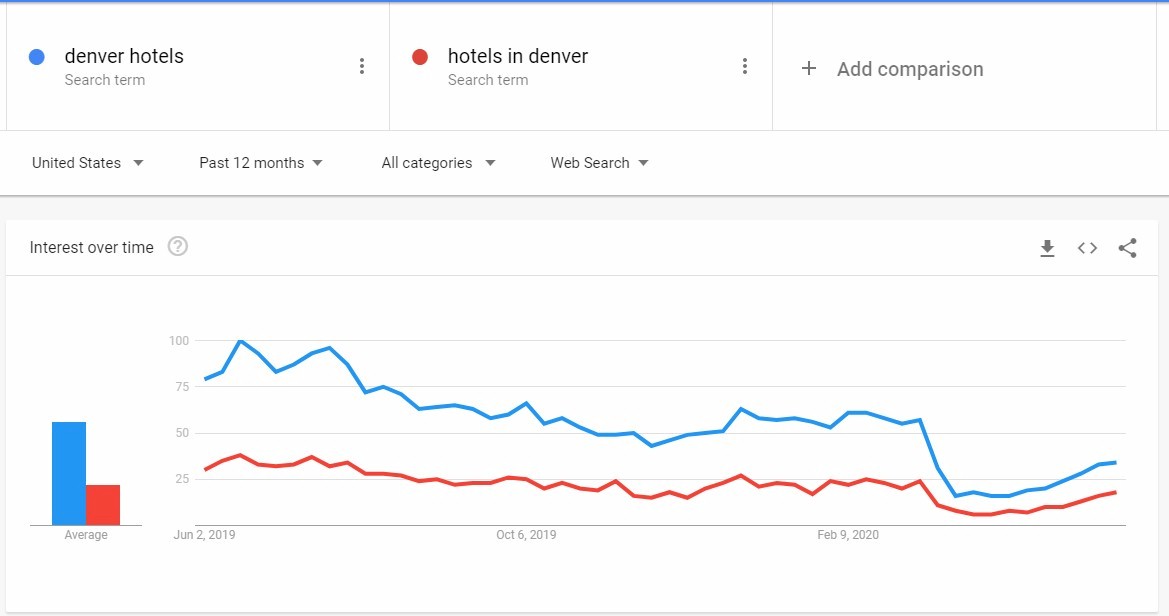Open options menu for hotels in denver
Viewport: 1169px width, 616px height.
pos(744,66)
